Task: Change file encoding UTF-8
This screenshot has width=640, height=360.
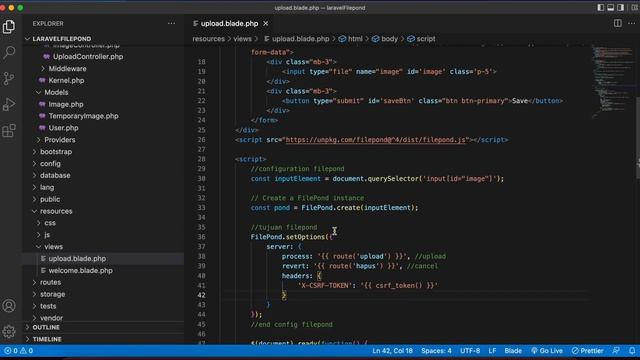Action: click(470, 351)
